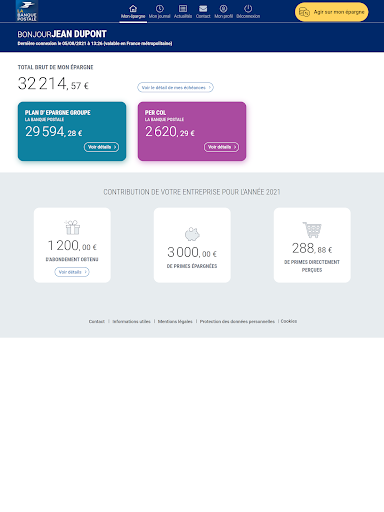Screen dimensions: 384x512
Task: Open Voir le détail de mes échéances
Action: (x=175, y=87)
